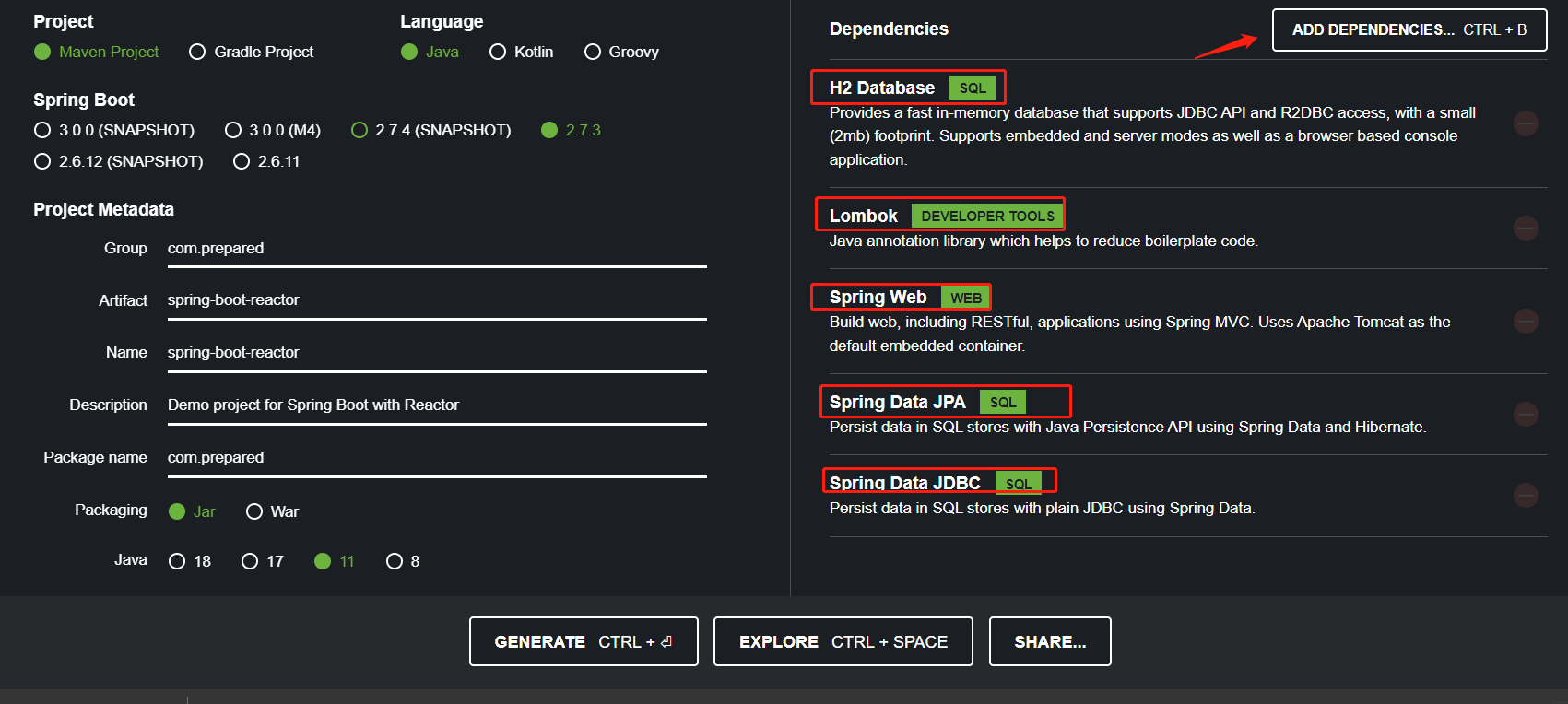
Task: Set packaging to War
Action: [272, 511]
